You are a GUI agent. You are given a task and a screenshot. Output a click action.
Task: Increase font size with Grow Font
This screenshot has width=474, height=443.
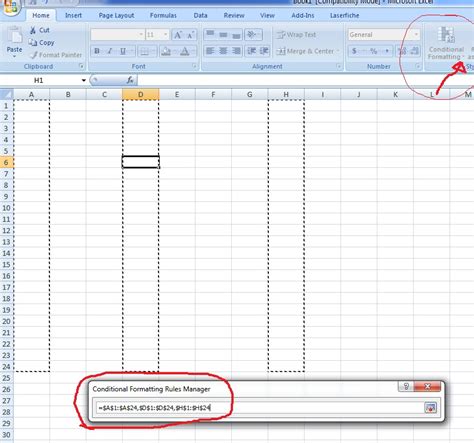[x=178, y=35]
